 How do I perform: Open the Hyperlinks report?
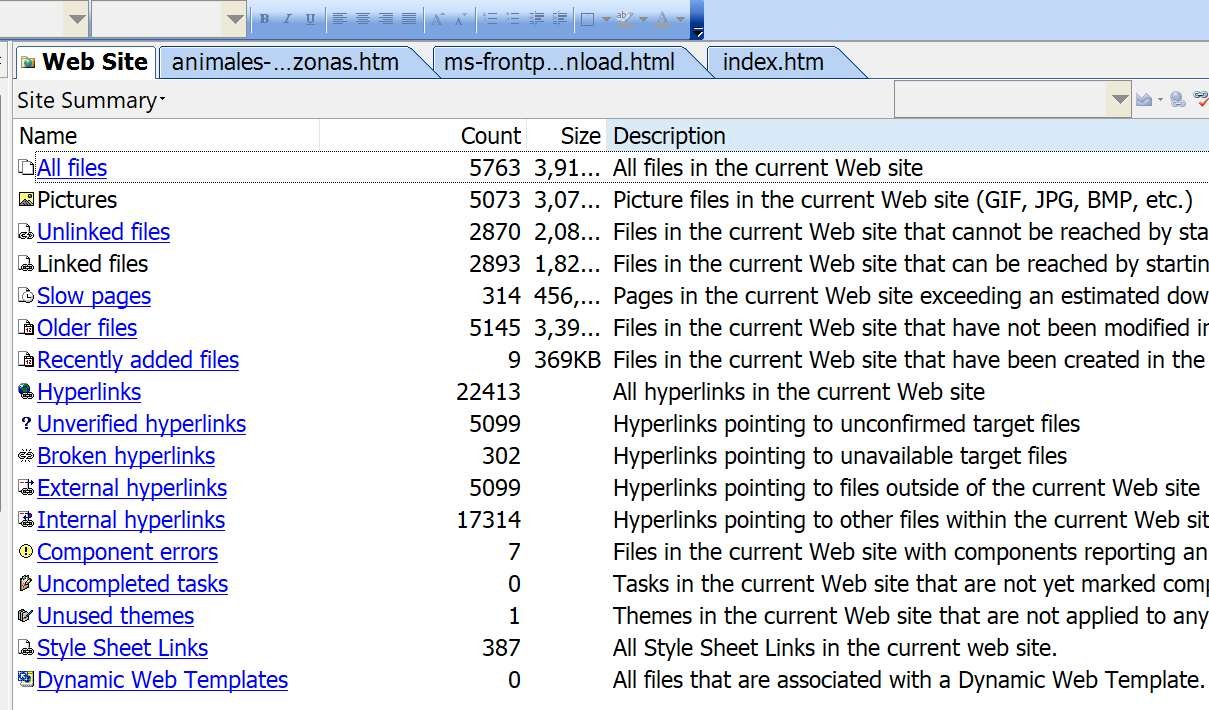coord(89,392)
